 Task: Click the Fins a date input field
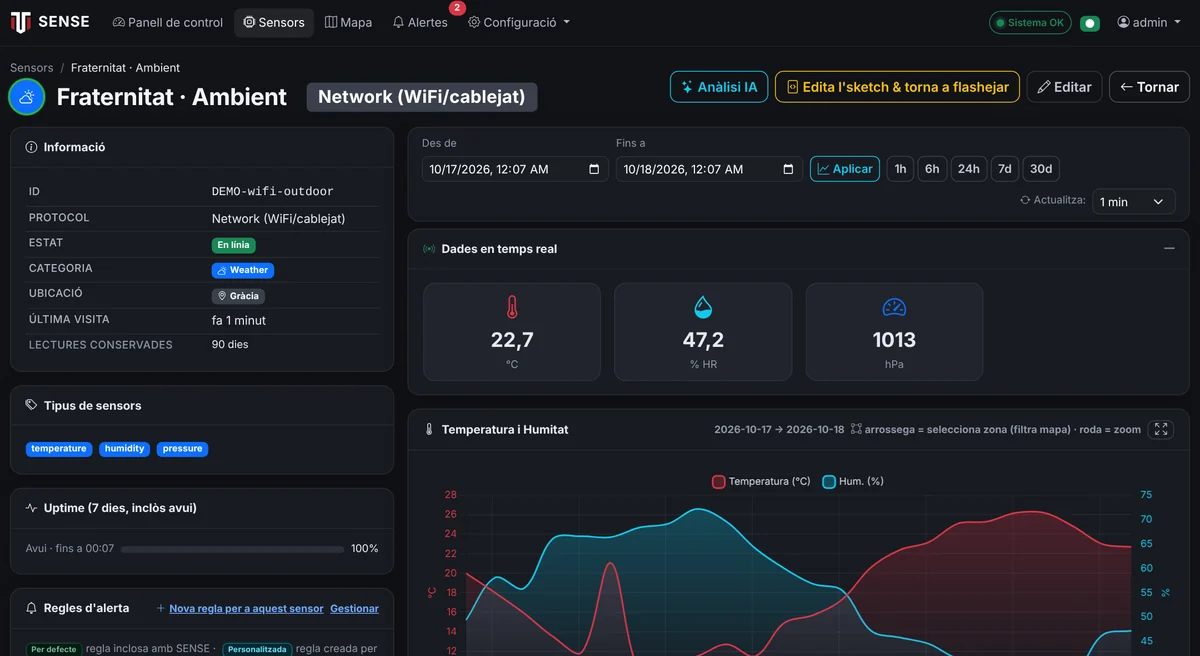tap(709, 169)
